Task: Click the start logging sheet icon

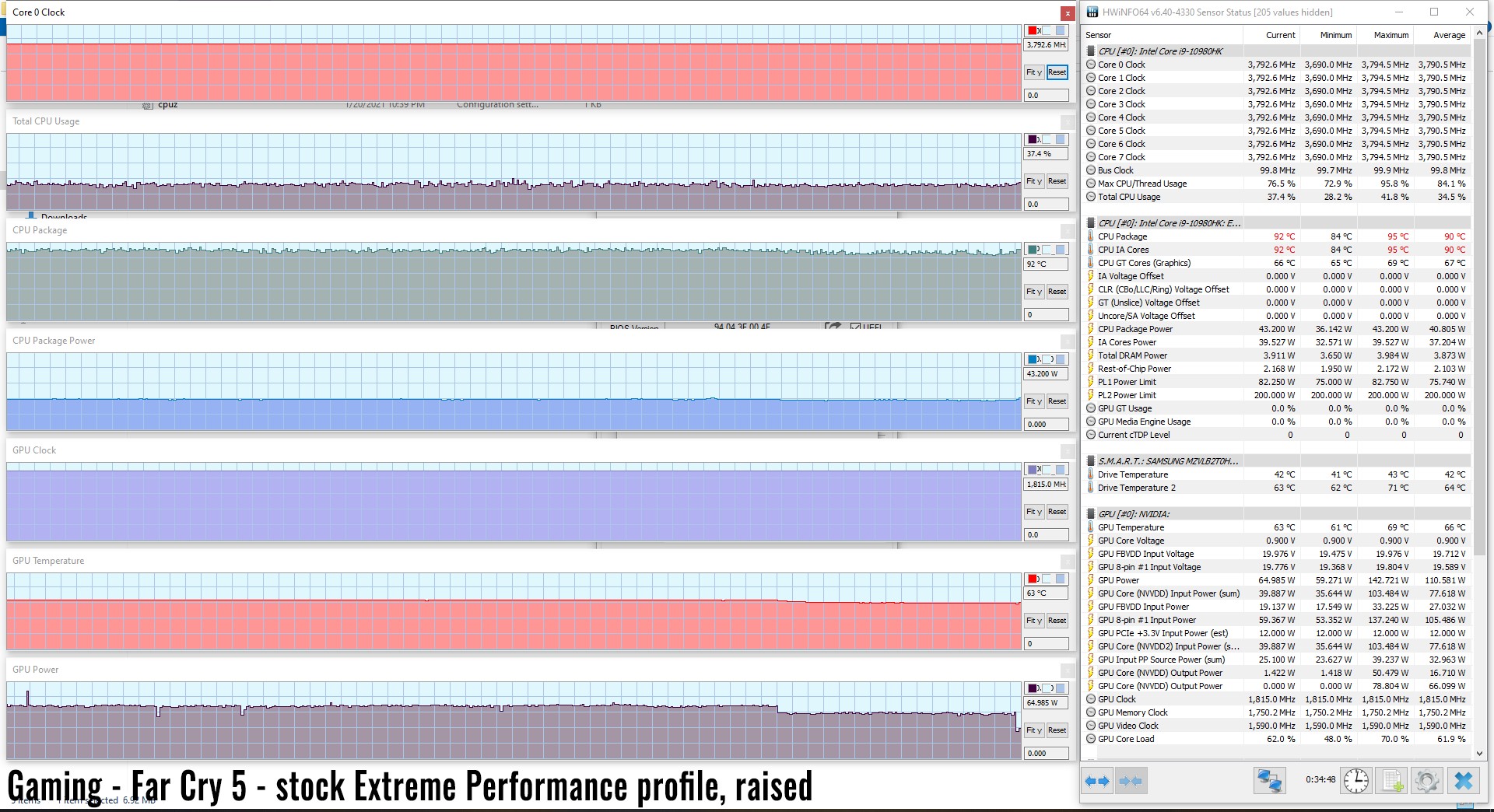Action: point(1392,781)
